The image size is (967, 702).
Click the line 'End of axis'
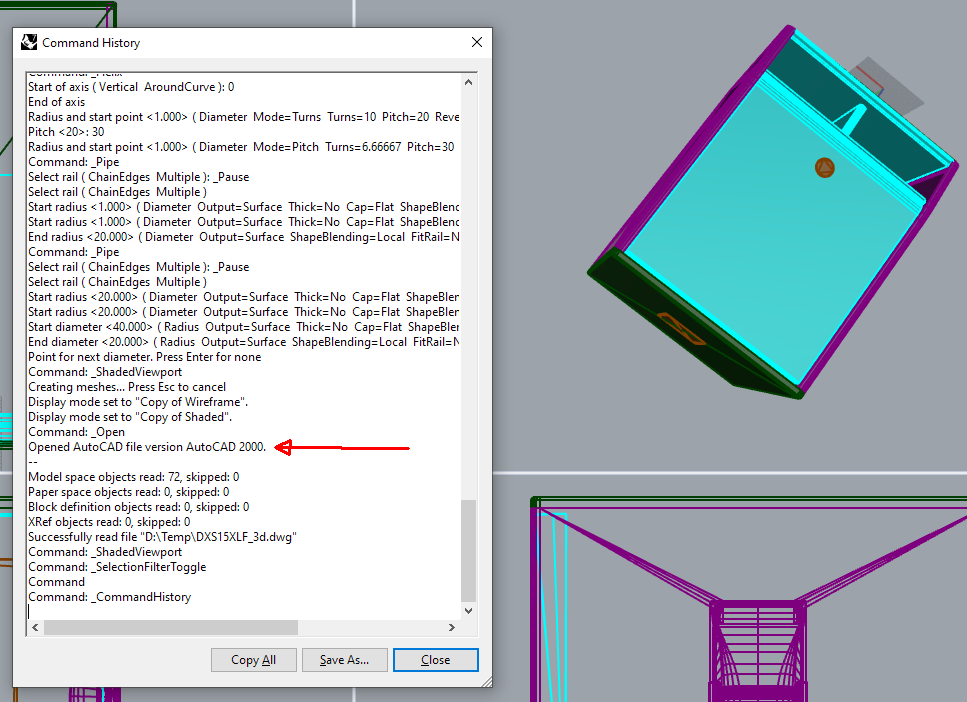pos(56,102)
